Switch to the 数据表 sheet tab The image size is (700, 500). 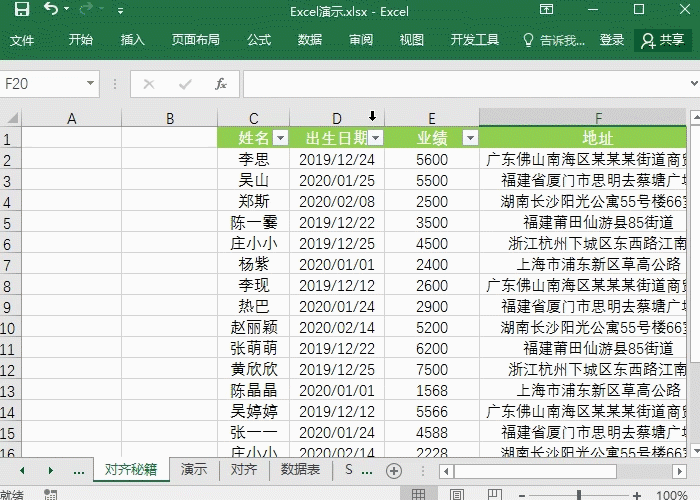(300, 469)
